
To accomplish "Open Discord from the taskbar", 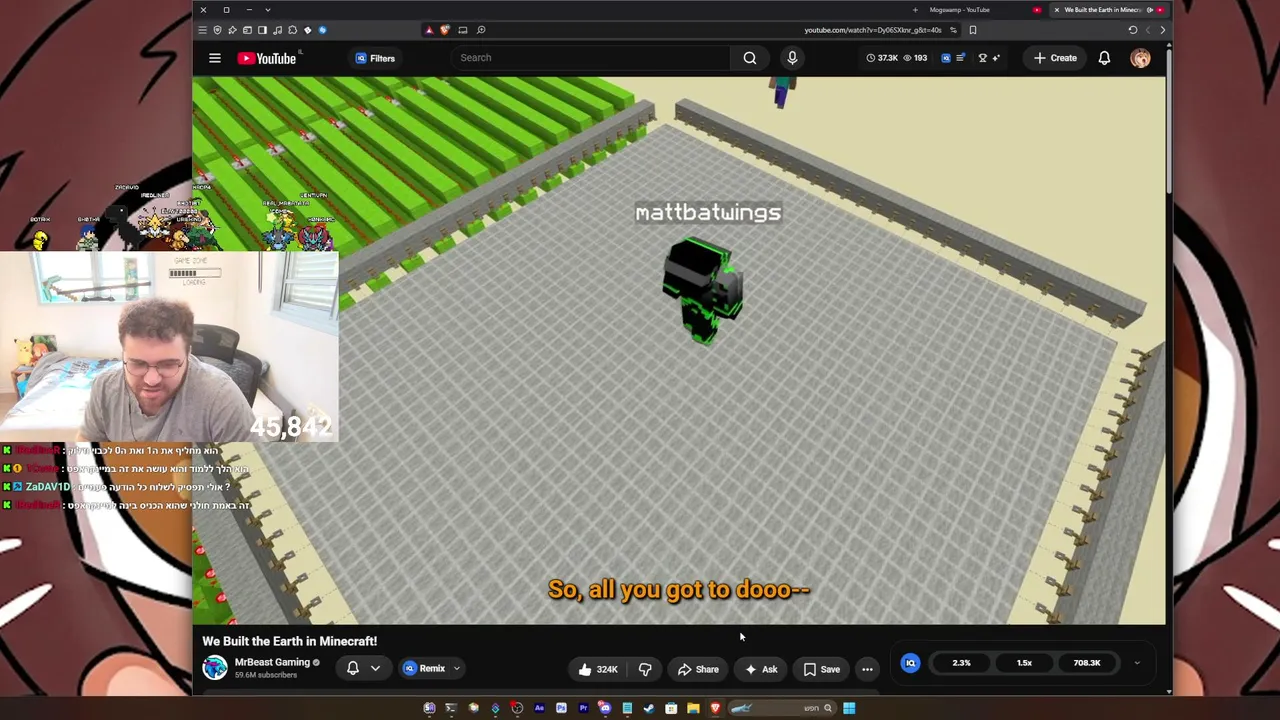I will point(605,708).
